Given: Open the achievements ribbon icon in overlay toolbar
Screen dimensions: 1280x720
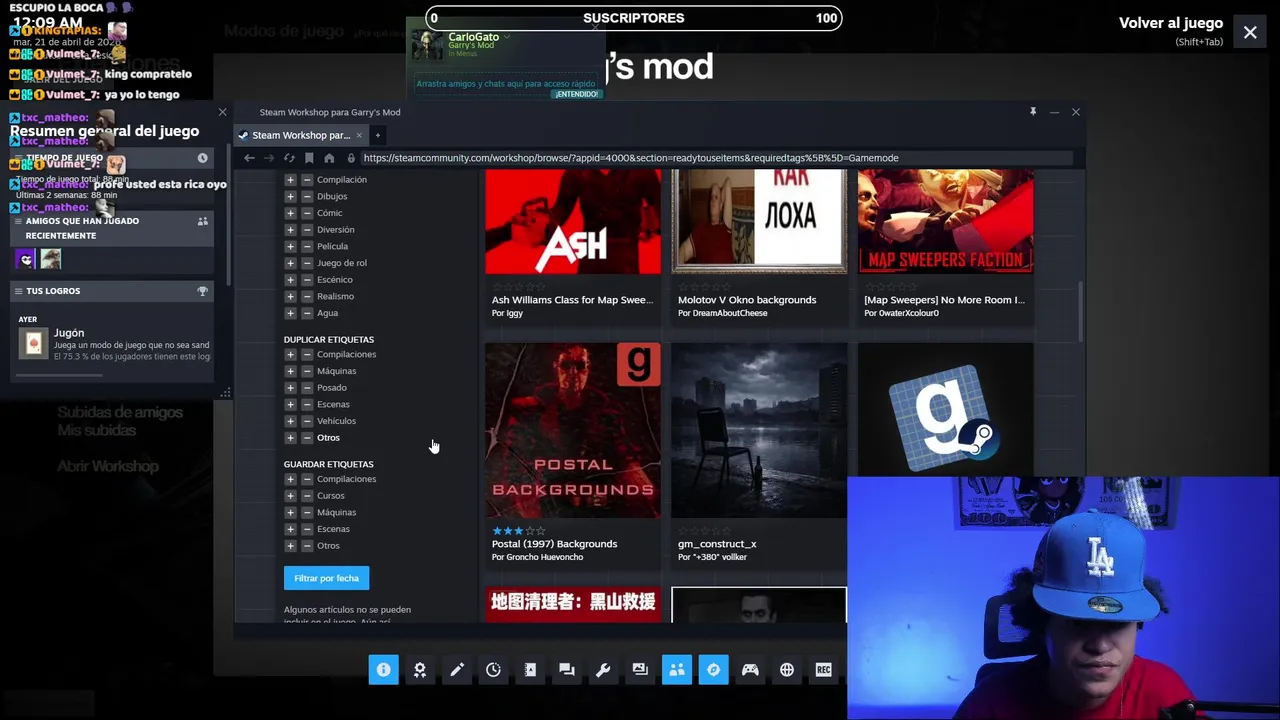Looking at the screenshot, I should [420, 670].
